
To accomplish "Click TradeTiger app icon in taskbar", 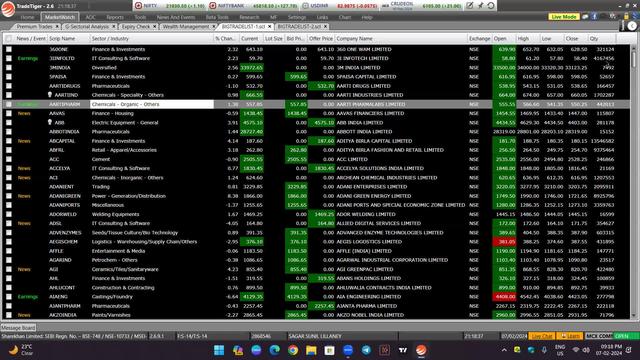I will tap(421, 350).
